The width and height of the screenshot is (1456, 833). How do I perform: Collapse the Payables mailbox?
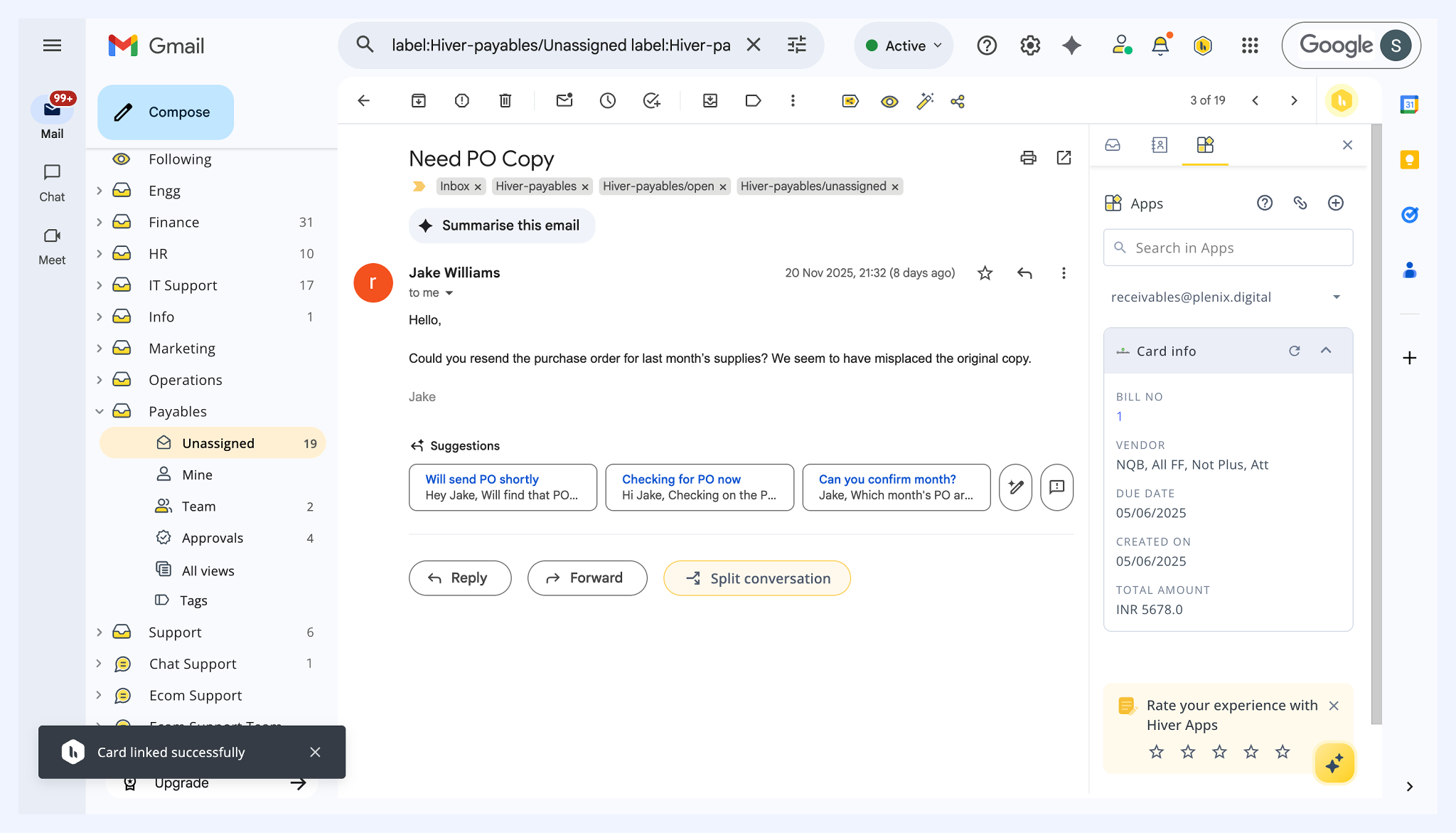(100, 411)
